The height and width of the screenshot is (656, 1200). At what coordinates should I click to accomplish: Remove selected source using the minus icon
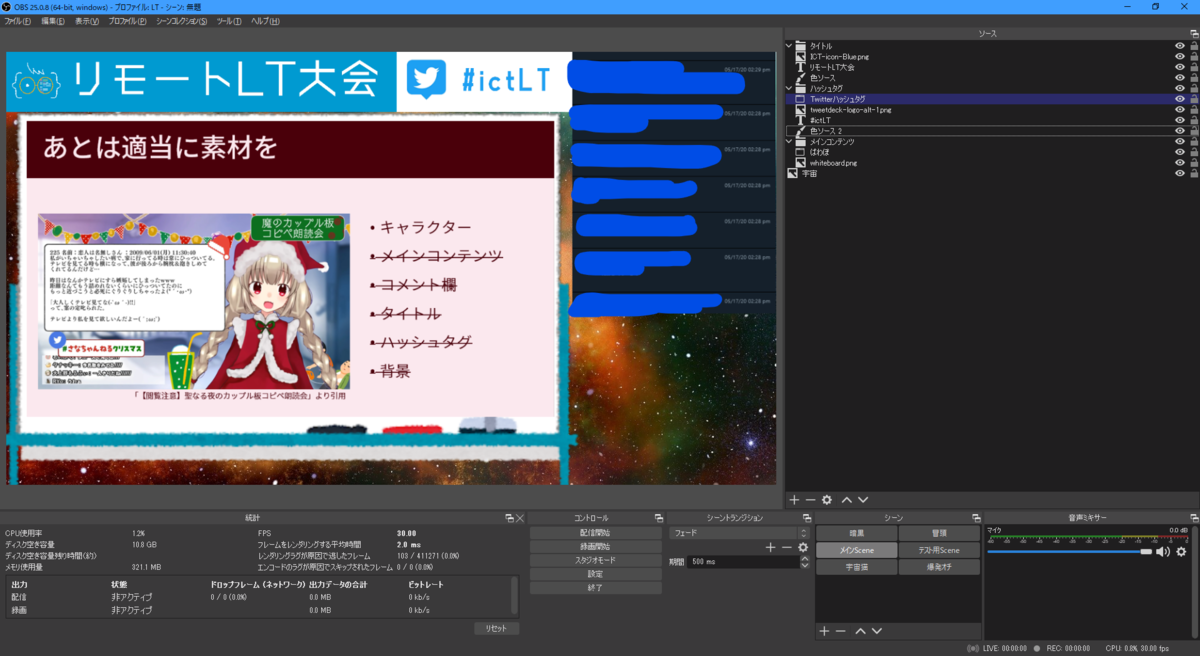(x=809, y=499)
